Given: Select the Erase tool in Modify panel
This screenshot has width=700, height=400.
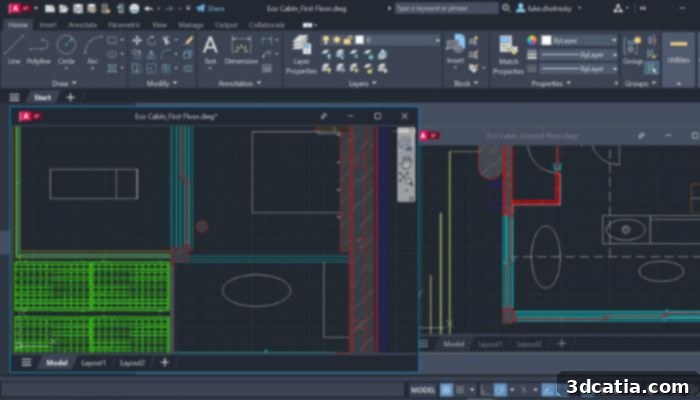Looking at the screenshot, I should (188, 41).
